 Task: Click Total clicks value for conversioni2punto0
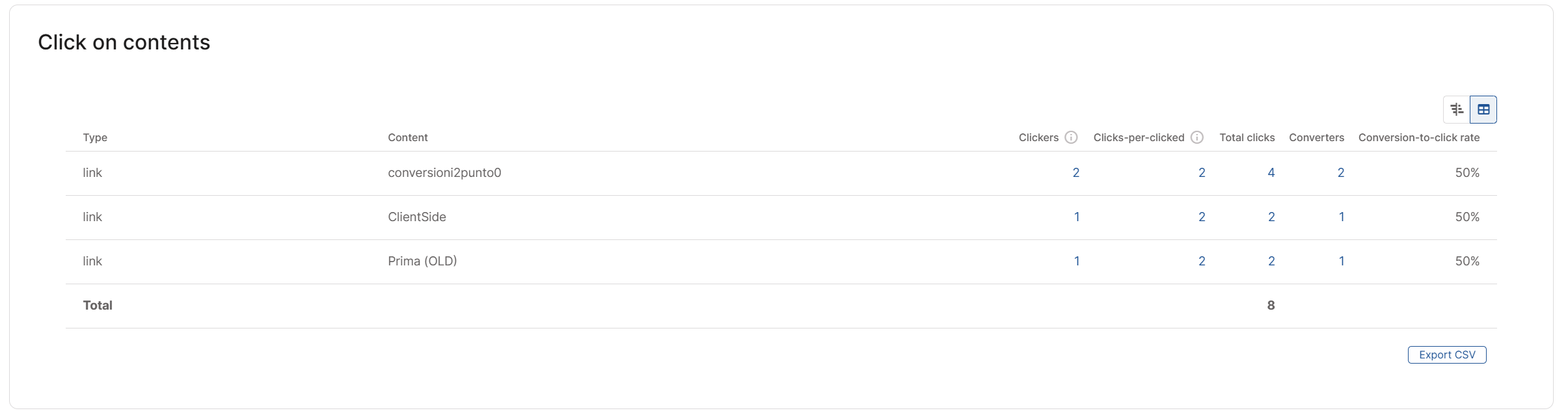(1271, 172)
